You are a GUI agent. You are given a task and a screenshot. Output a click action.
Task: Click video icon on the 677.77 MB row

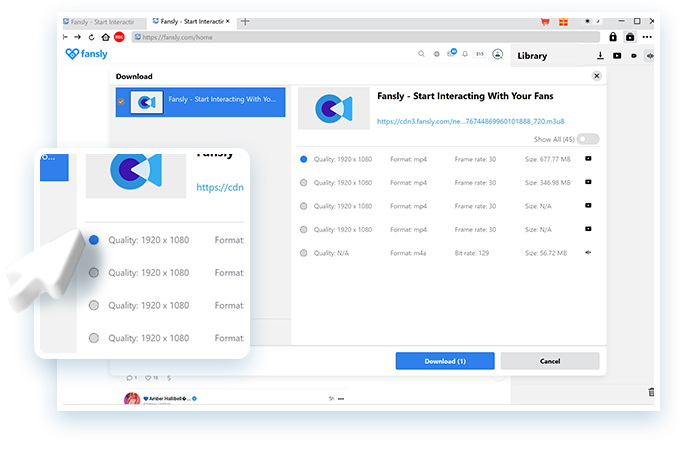click(588, 158)
